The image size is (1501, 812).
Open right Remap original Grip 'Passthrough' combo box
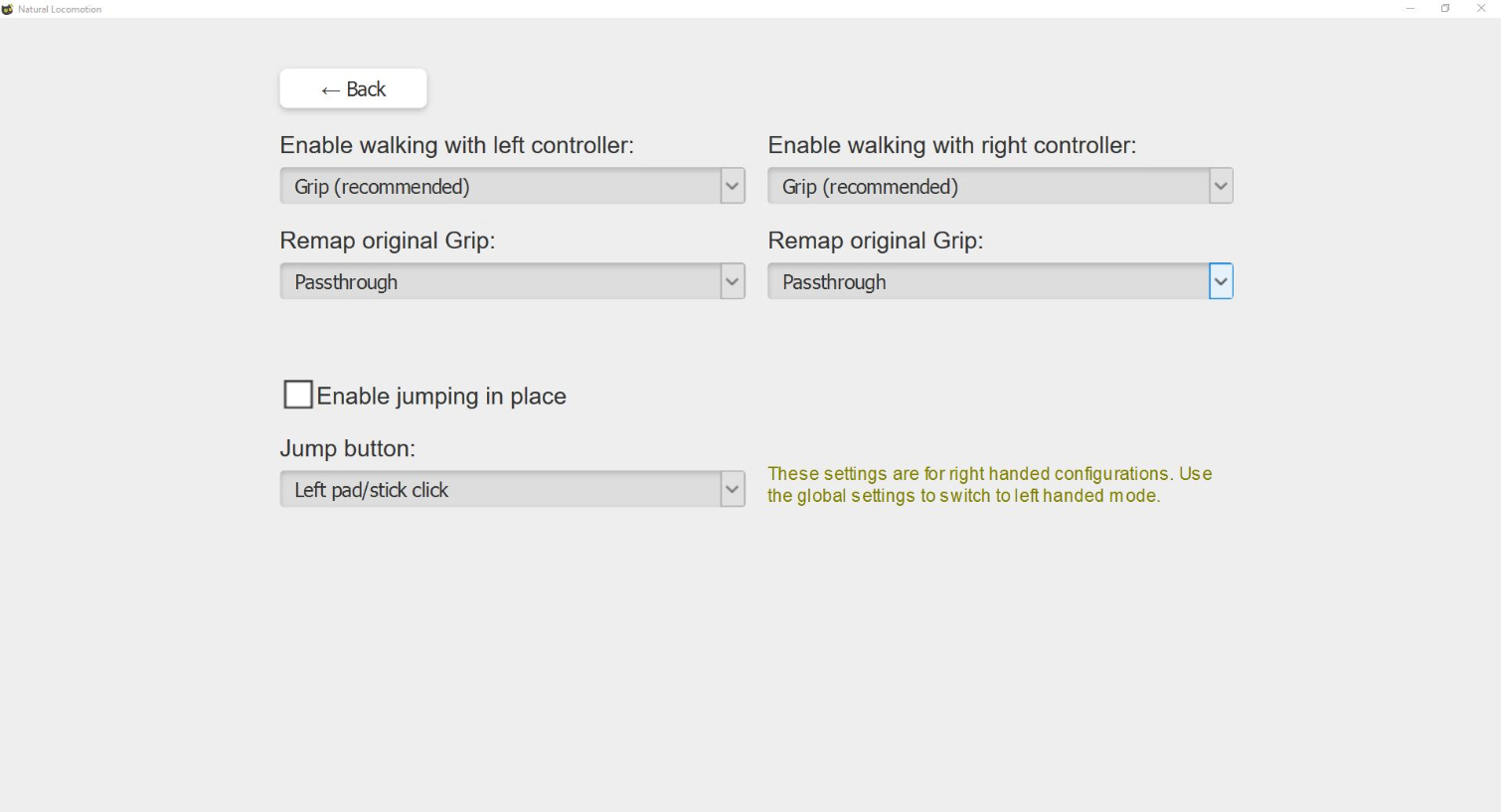click(x=1000, y=281)
